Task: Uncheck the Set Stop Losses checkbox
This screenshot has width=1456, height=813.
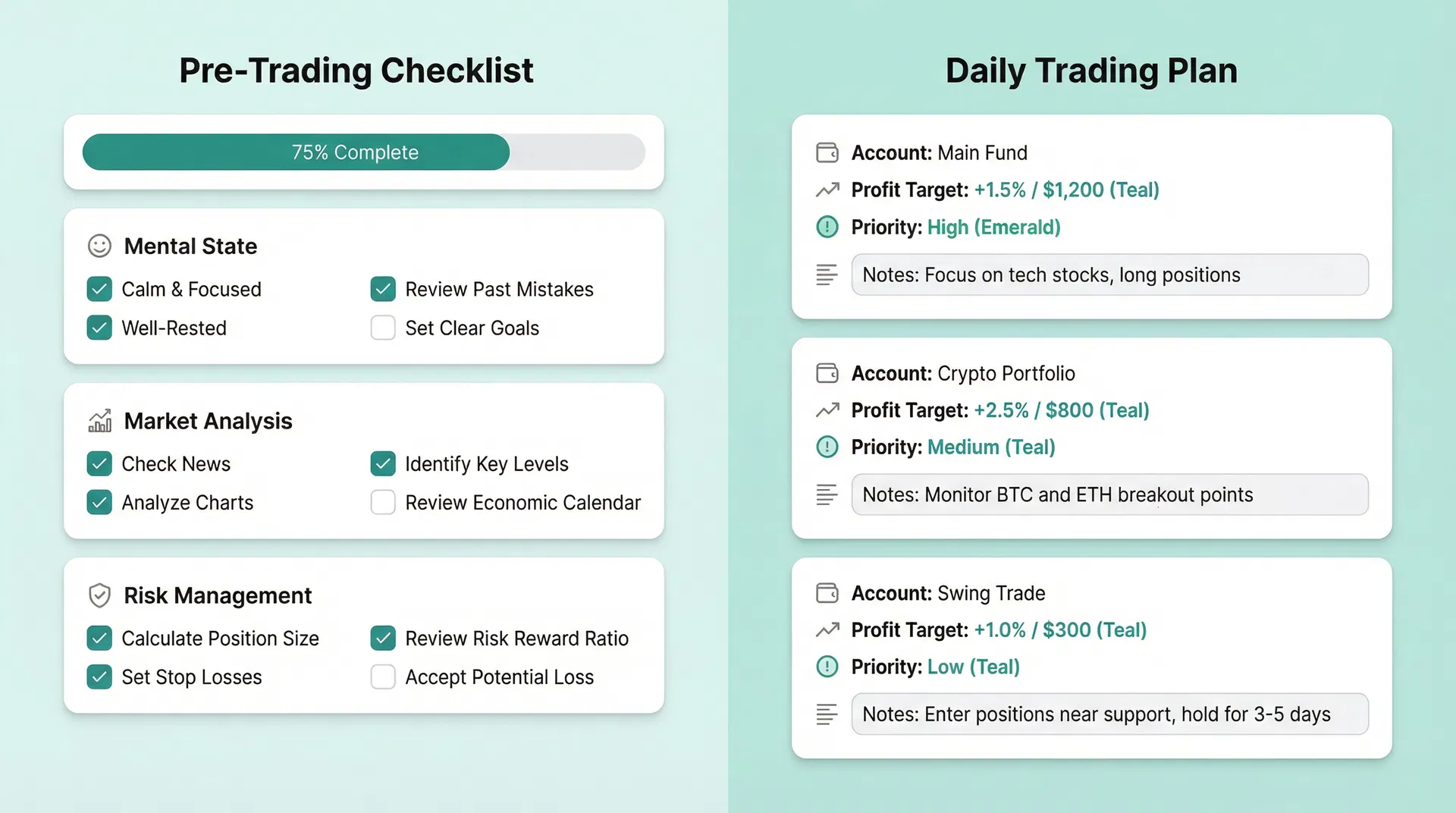Action: pos(99,676)
